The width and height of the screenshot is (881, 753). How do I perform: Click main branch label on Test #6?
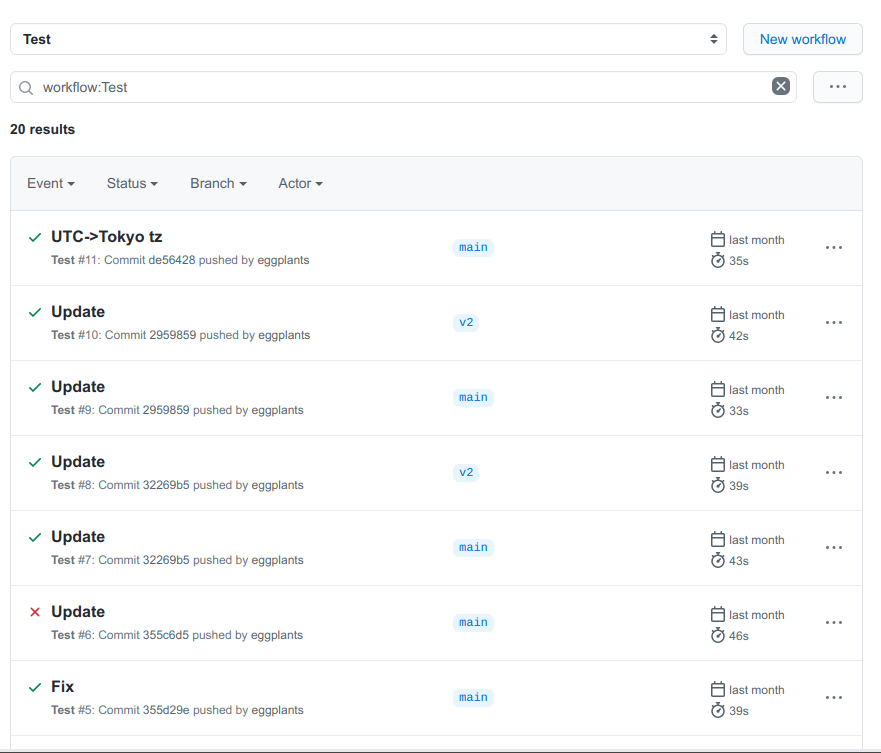(x=473, y=623)
